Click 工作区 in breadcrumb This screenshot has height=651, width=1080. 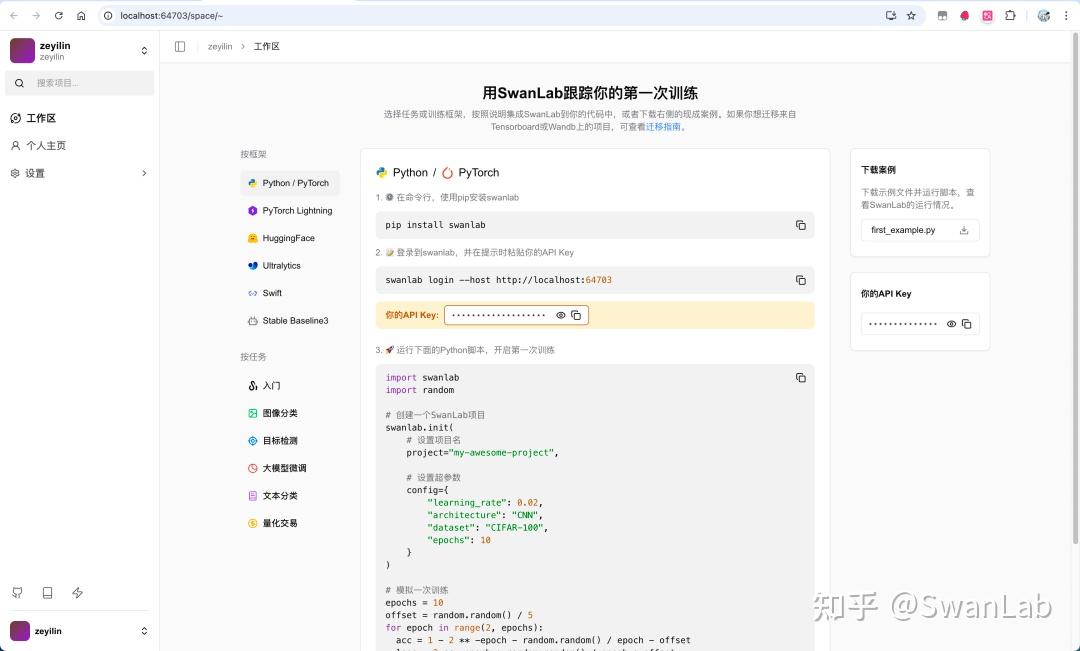[x=267, y=47]
